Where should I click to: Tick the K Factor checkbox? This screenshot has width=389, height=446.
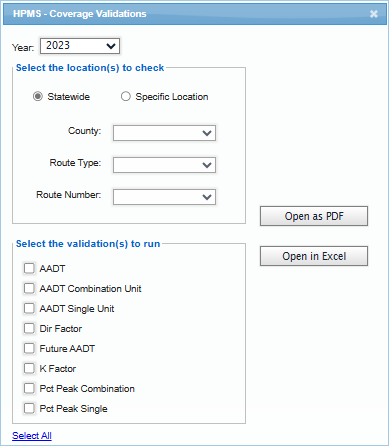[x=29, y=368]
